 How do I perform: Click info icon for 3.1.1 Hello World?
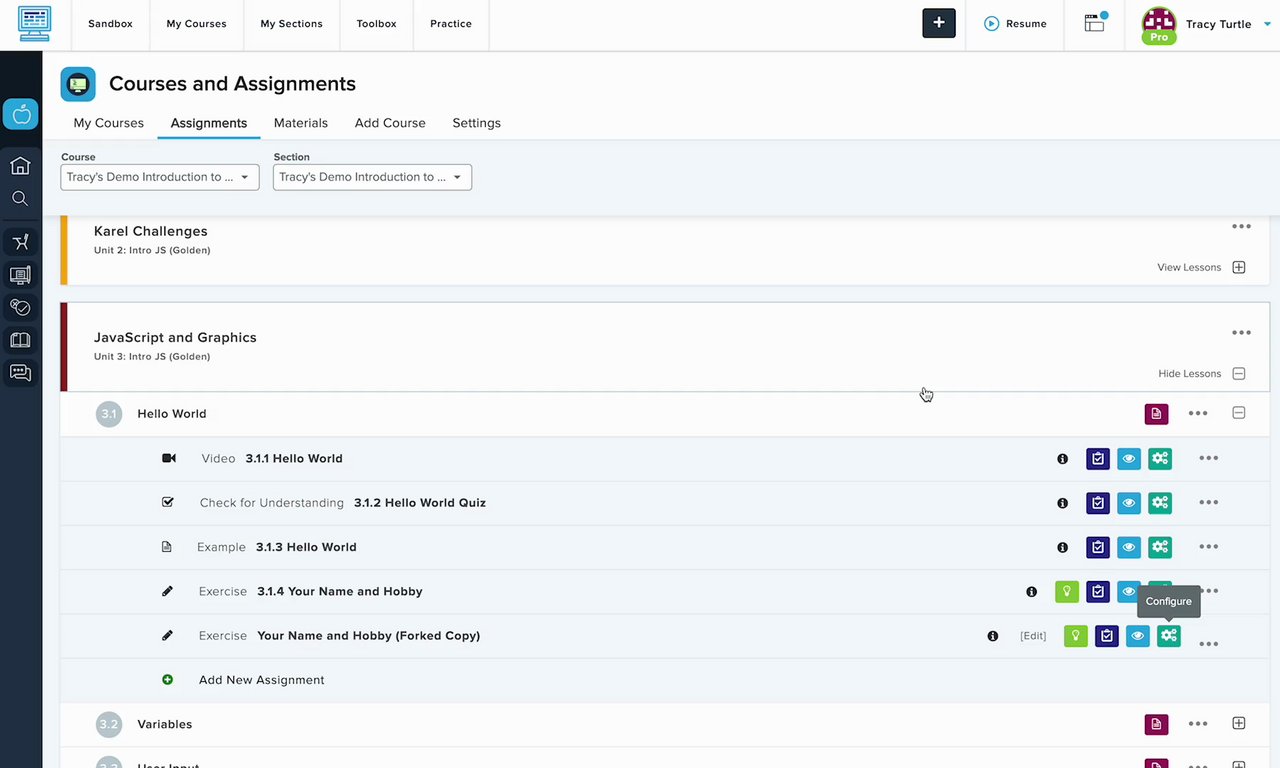click(x=1062, y=459)
